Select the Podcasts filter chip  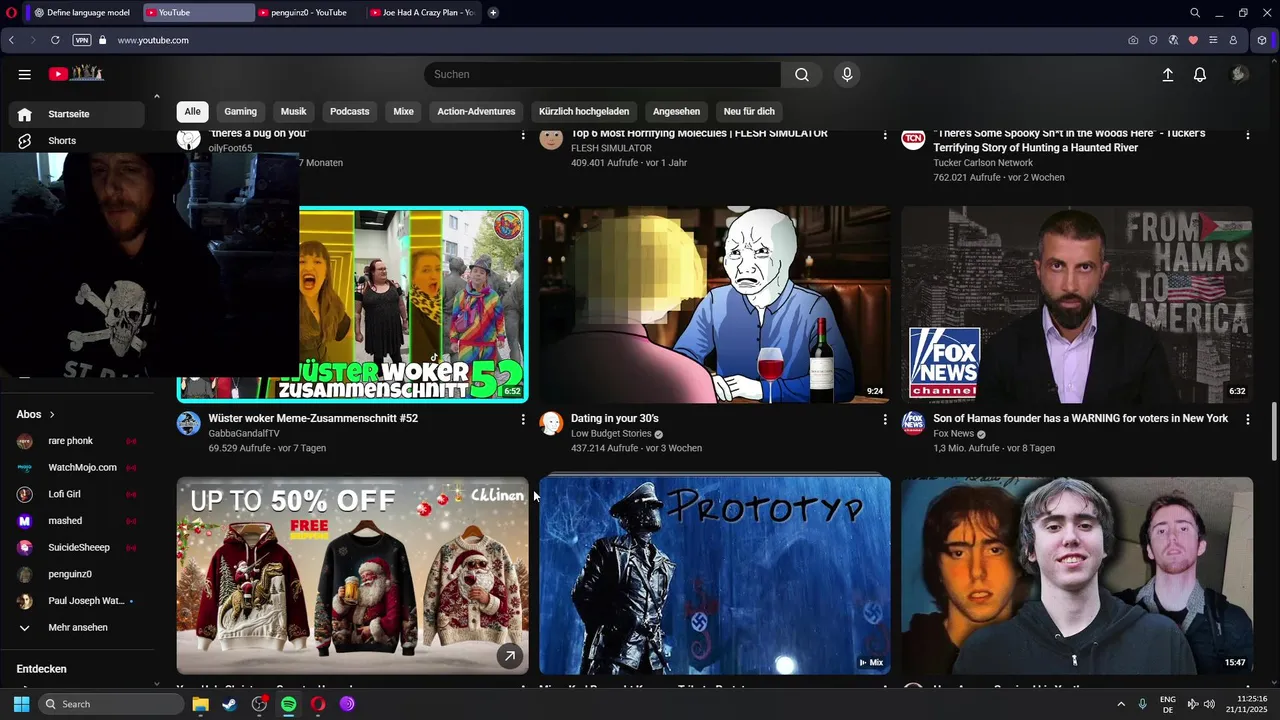pyautogui.click(x=349, y=112)
